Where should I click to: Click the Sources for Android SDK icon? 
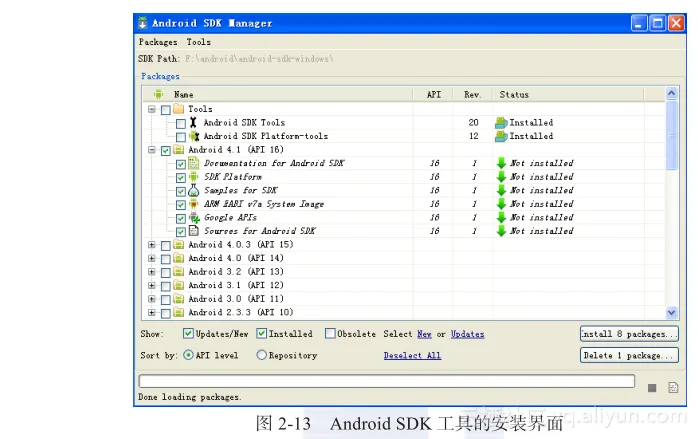tap(194, 231)
